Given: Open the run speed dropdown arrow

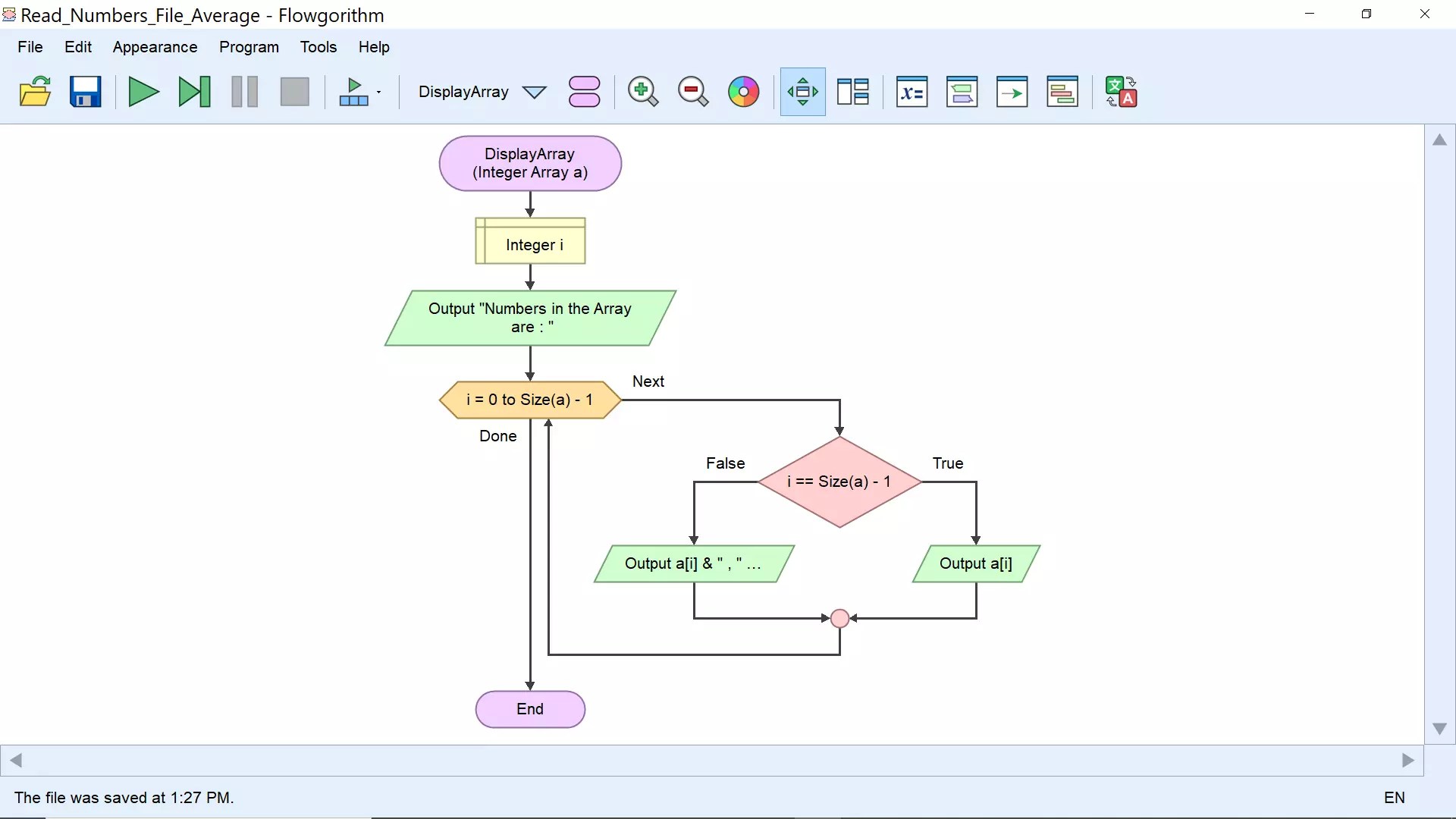Looking at the screenshot, I should (378, 93).
